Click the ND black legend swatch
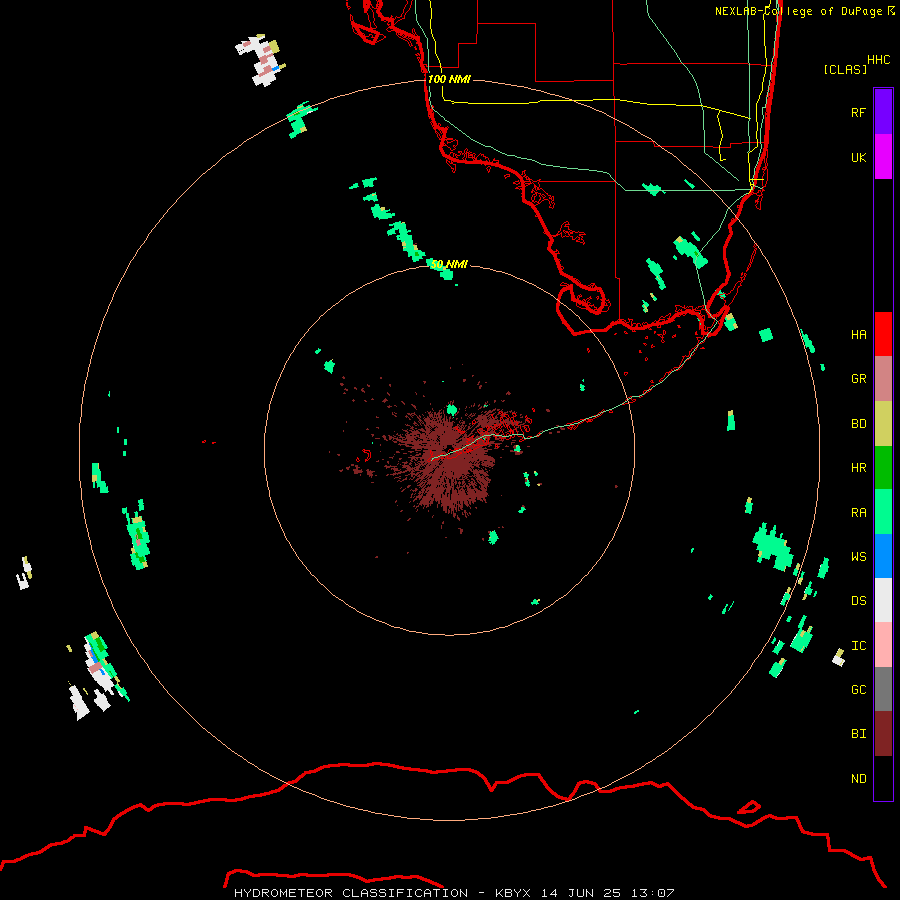 click(x=883, y=778)
